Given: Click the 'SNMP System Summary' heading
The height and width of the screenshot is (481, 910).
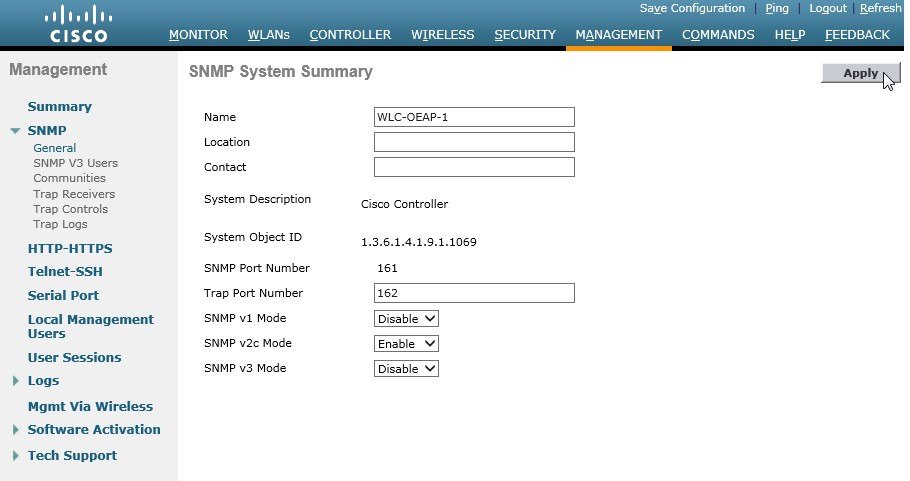Looking at the screenshot, I should [281, 71].
